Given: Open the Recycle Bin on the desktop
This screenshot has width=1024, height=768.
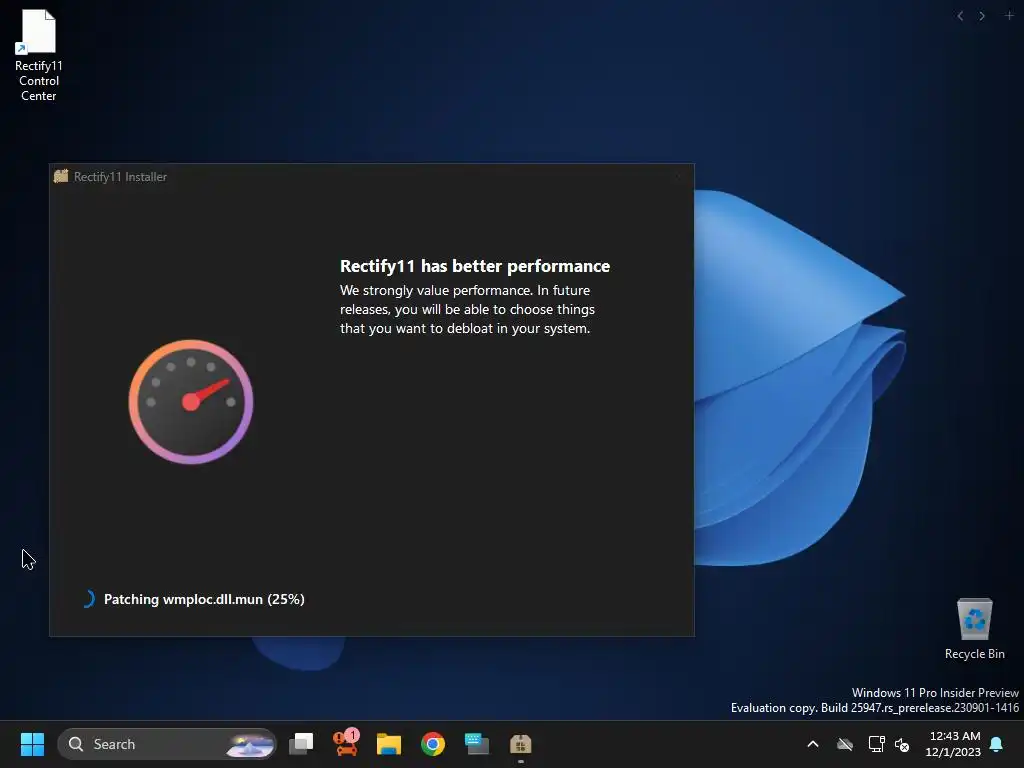Looking at the screenshot, I should pyautogui.click(x=974, y=628).
